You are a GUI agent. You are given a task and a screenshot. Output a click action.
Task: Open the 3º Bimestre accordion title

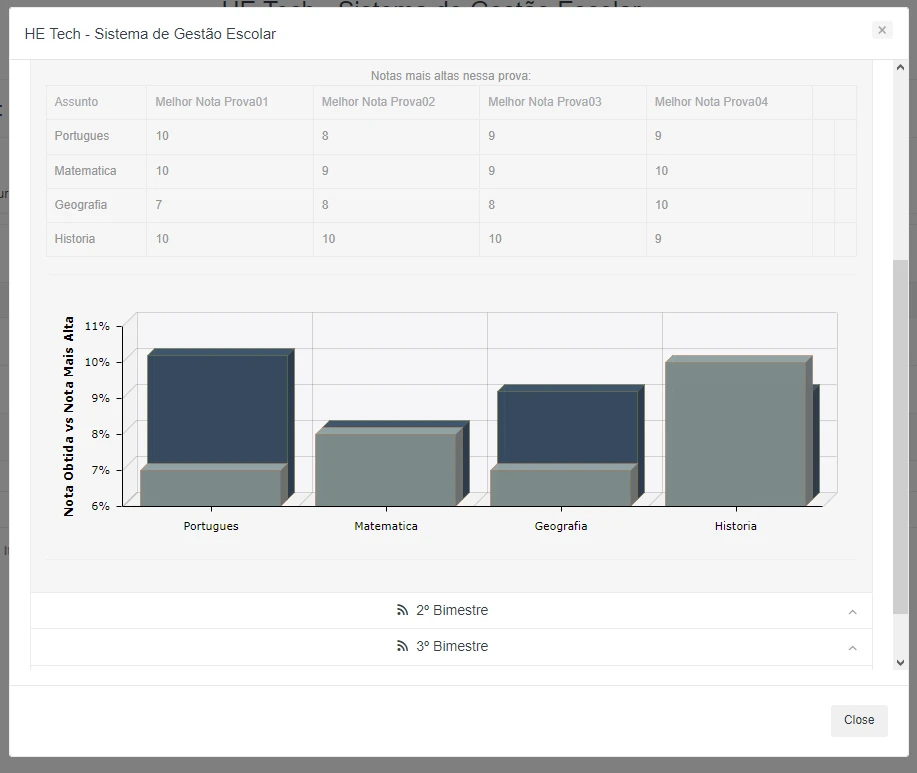point(452,647)
